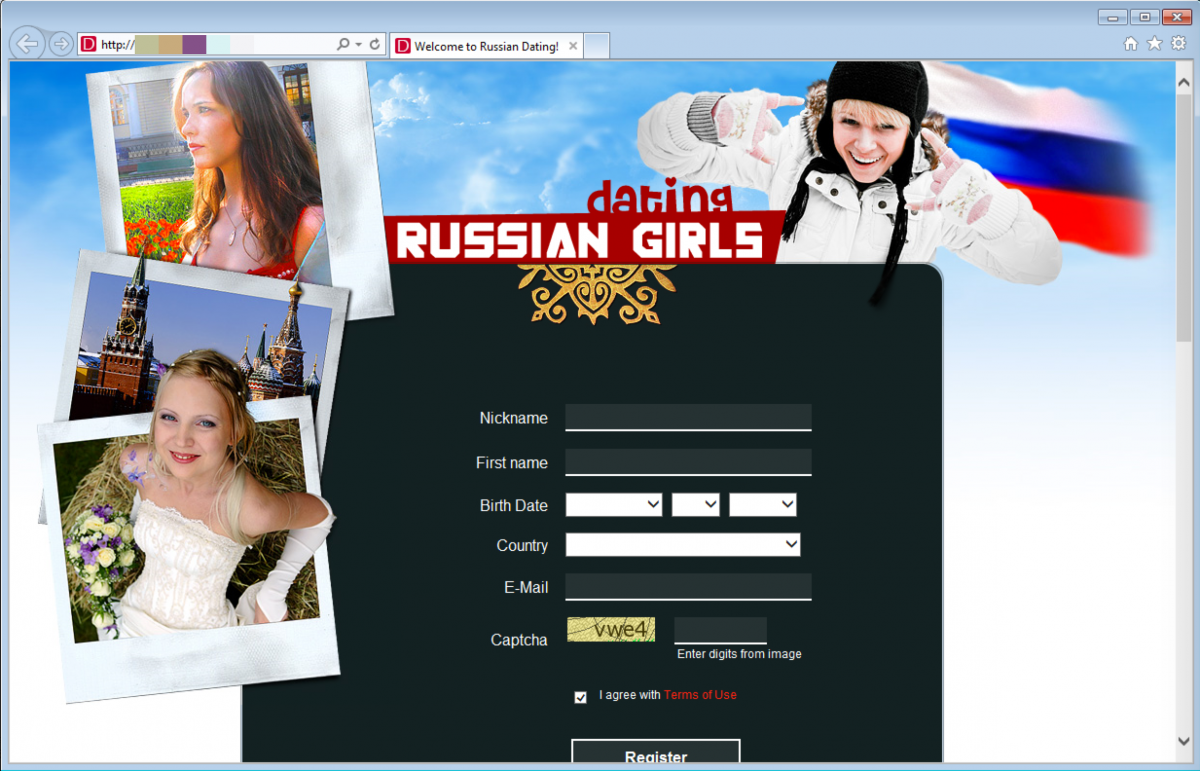1200x771 pixels.
Task: Focus the First name input field
Action: click(x=688, y=462)
